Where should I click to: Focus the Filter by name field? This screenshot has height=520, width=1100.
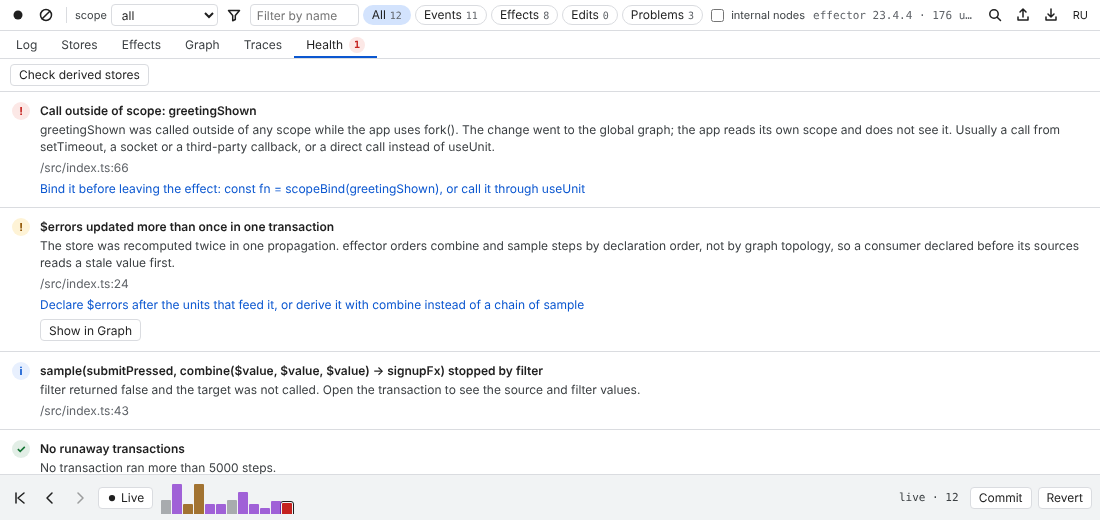coord(304,15)
